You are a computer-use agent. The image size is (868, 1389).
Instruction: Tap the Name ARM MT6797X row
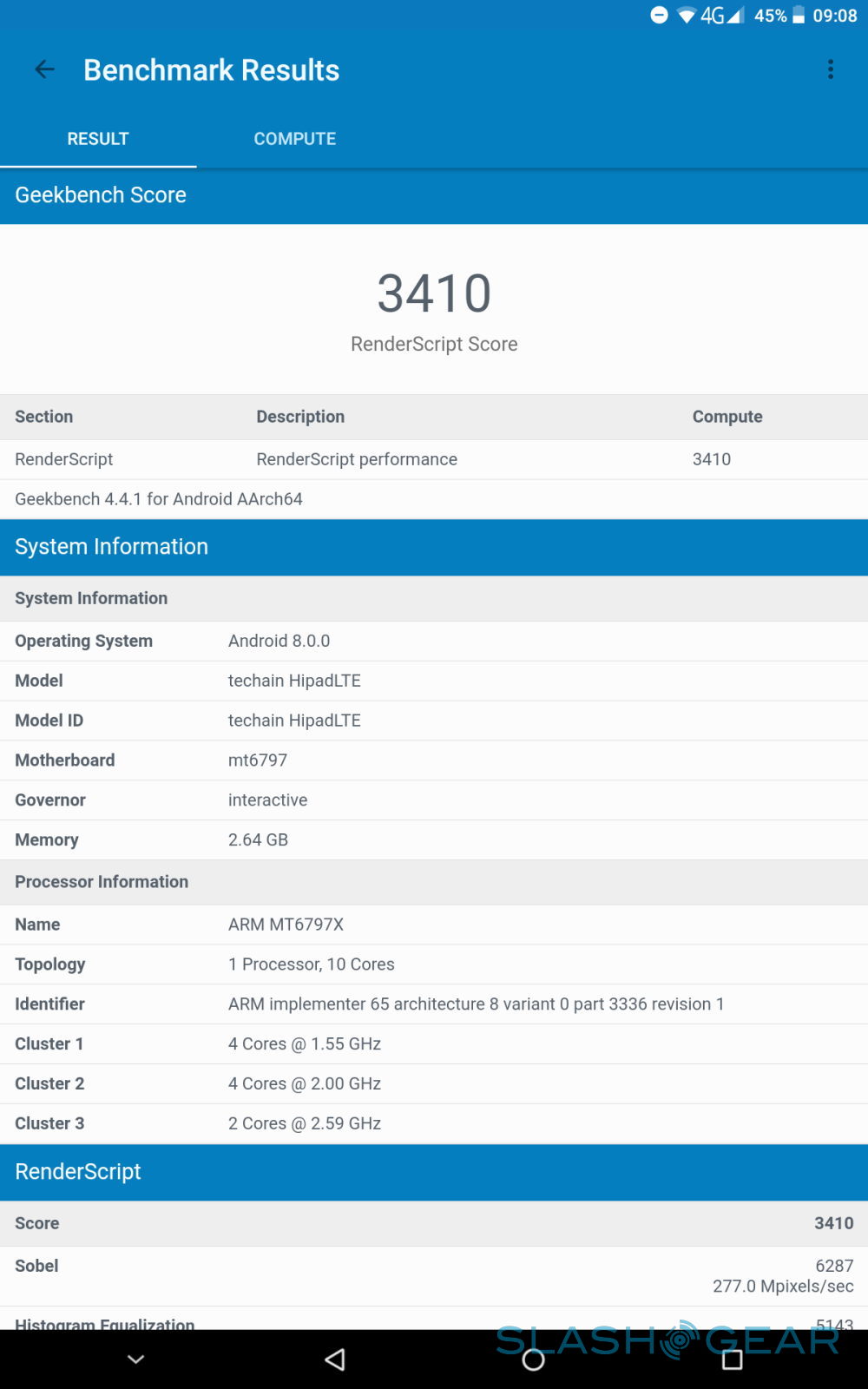click(x=434, y=925)
